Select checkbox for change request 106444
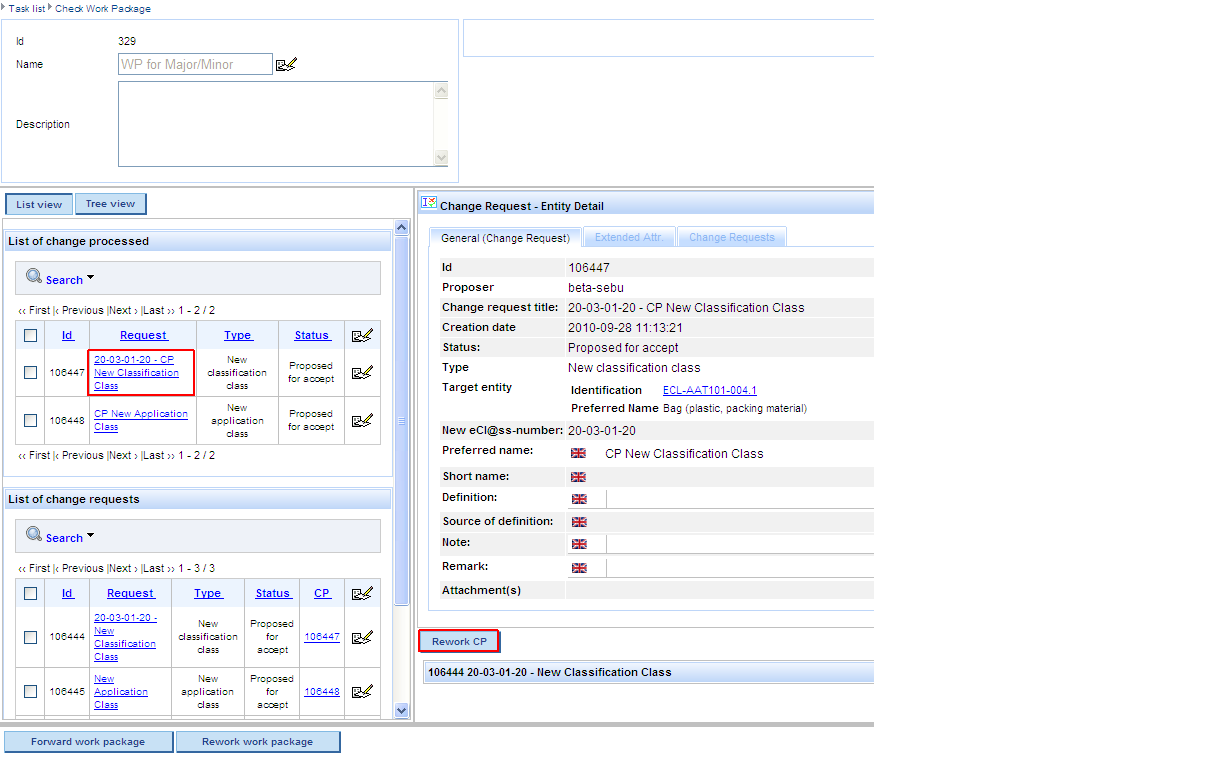The width and height of the screenshot is (1220, 759). 31,637
